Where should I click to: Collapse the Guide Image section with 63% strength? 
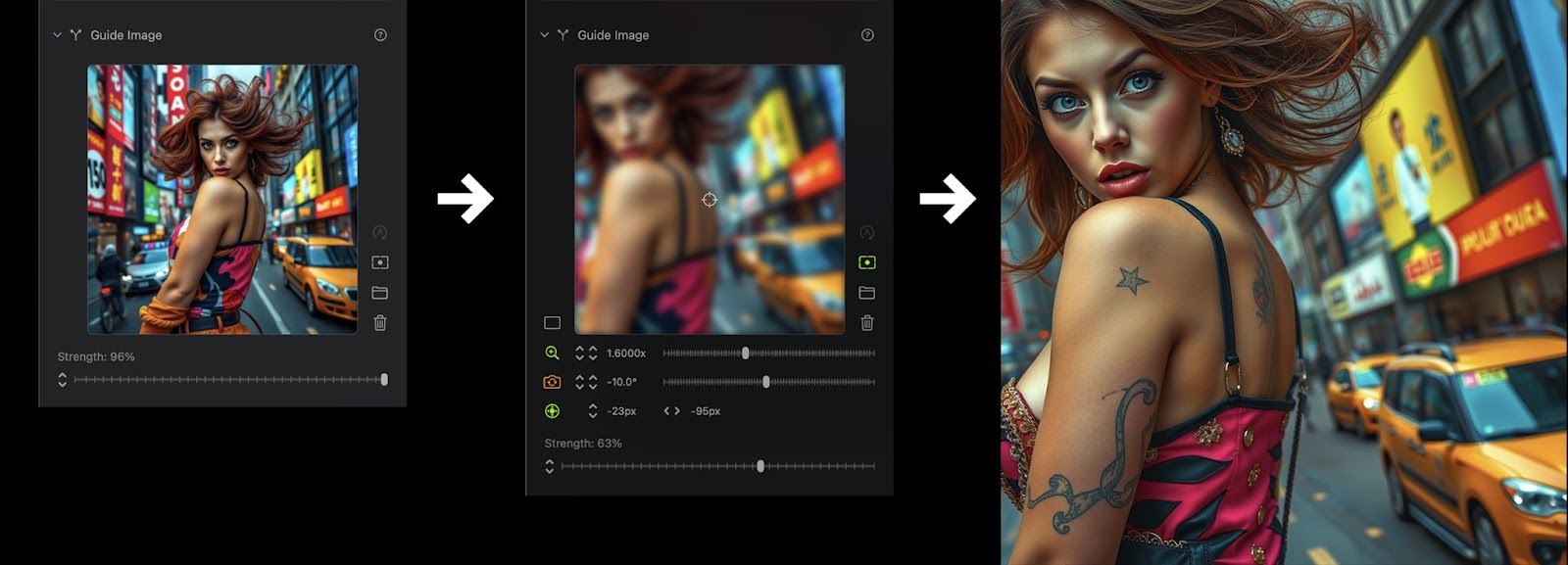tap(544, 35)
